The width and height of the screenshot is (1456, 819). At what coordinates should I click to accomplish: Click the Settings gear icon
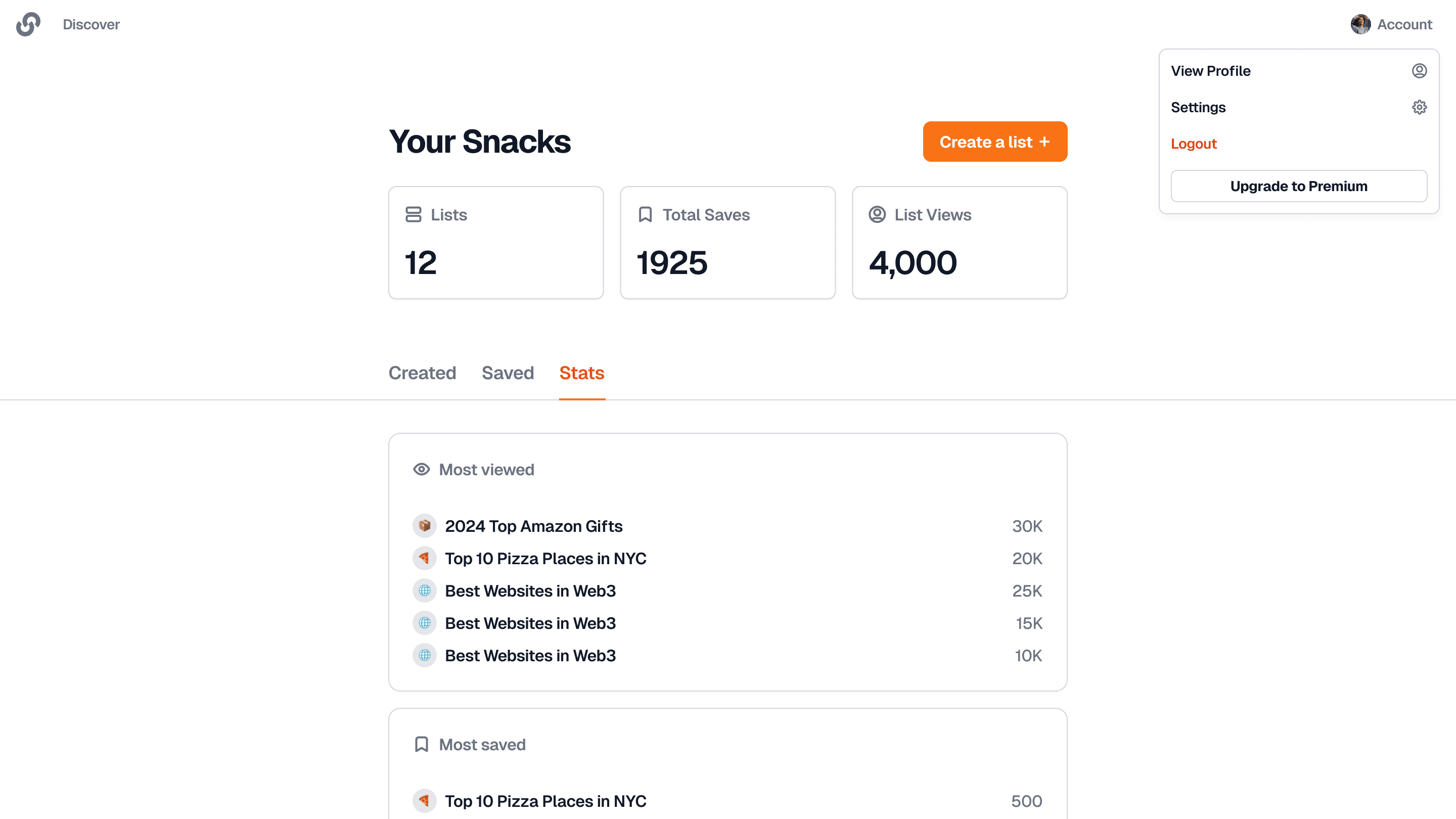pos(1419,107)
